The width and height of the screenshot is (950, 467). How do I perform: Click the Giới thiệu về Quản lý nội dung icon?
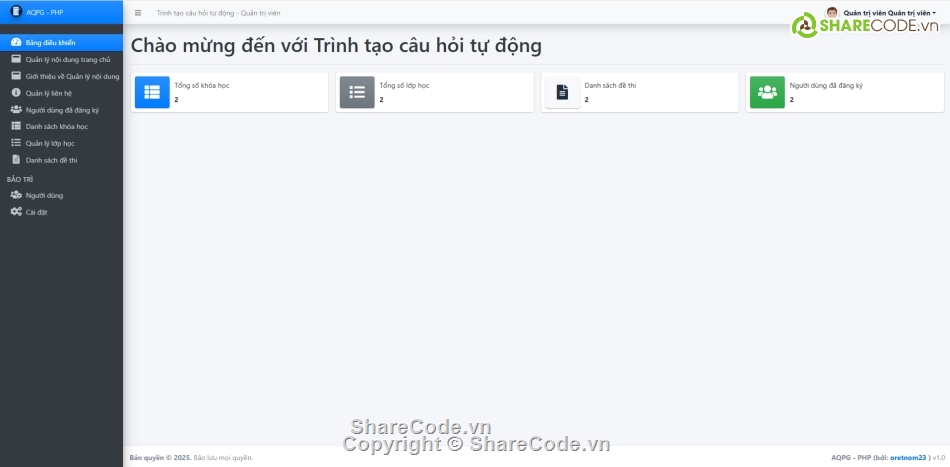(16, 76)
